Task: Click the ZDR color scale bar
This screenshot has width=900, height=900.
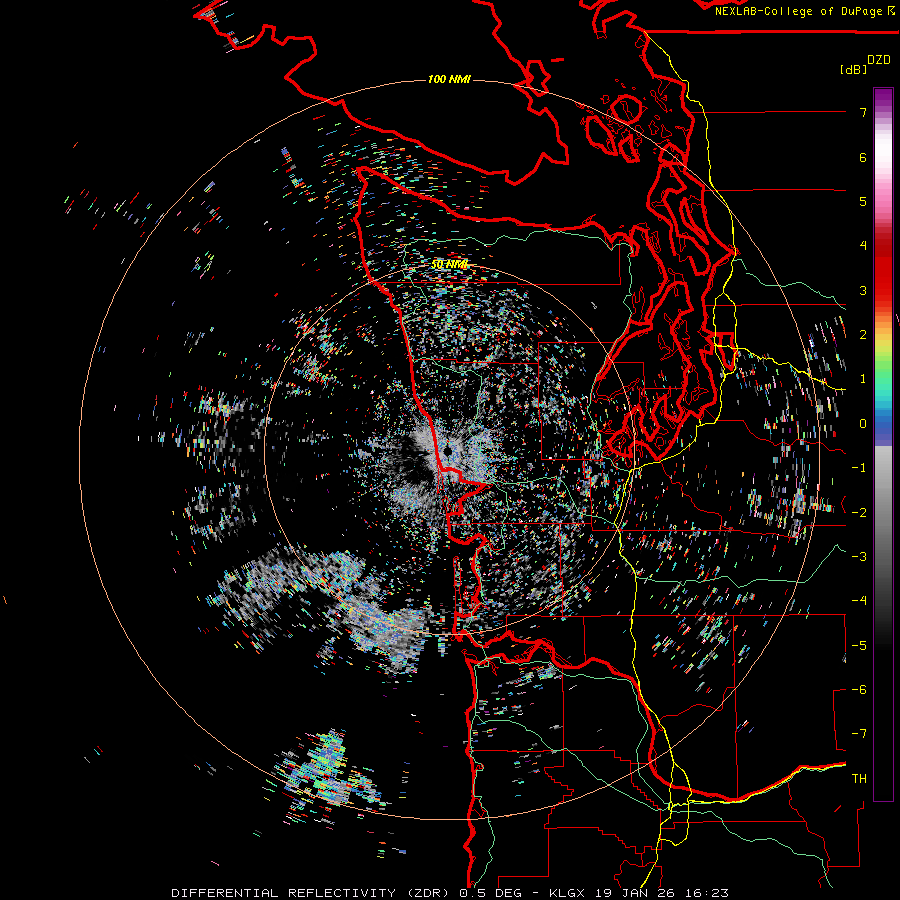Action: pos(883,444)
